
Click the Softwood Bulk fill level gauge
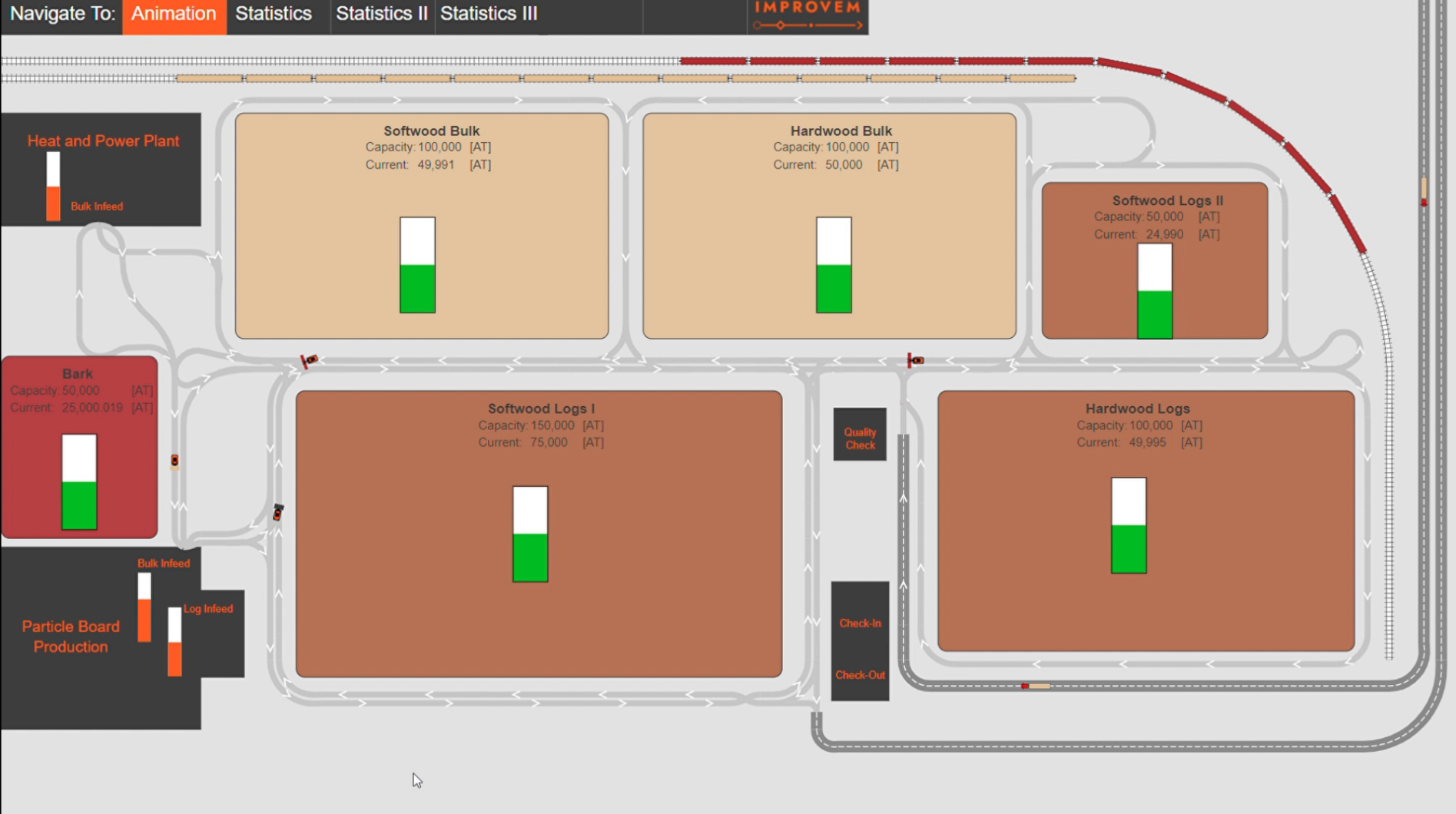[417, 265]
